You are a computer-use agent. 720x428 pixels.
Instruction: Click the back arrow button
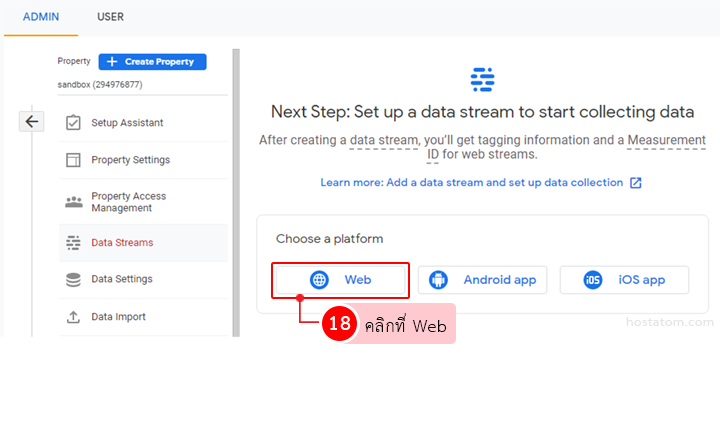point(32,121)
